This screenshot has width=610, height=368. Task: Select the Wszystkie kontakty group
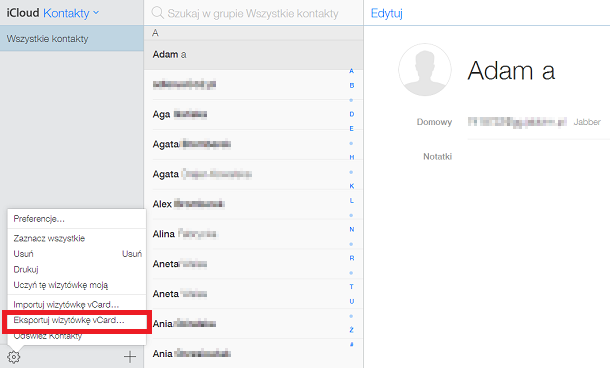point(72,39)
